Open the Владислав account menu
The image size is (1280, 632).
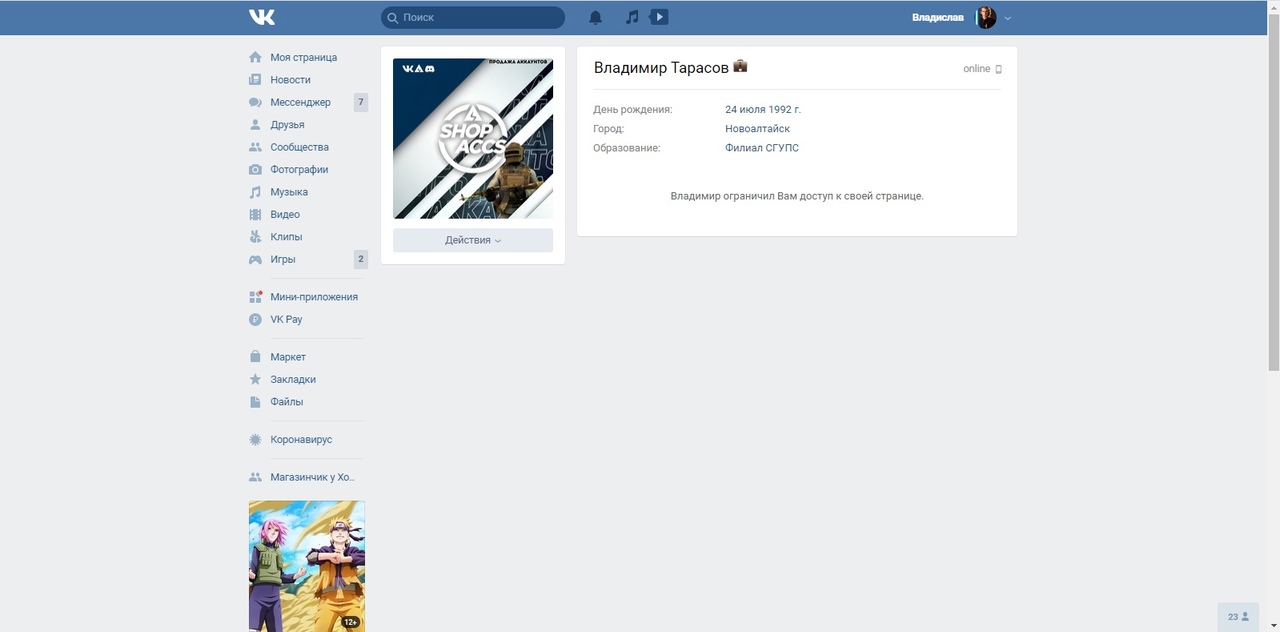tap(938, 18)
